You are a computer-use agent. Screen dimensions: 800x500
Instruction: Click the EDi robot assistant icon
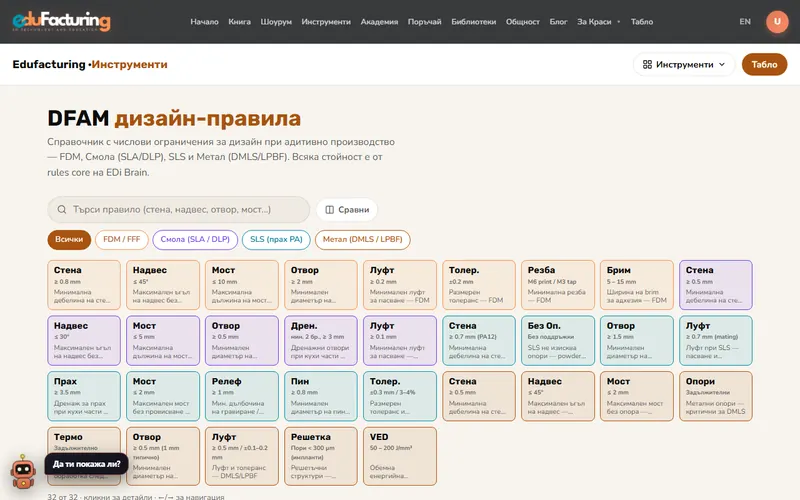23,471
